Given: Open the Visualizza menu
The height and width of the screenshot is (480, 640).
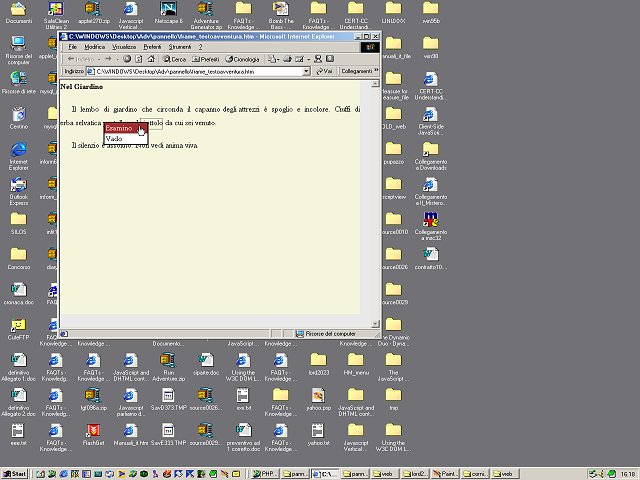Looking at the screenshot, I should 124,47.
